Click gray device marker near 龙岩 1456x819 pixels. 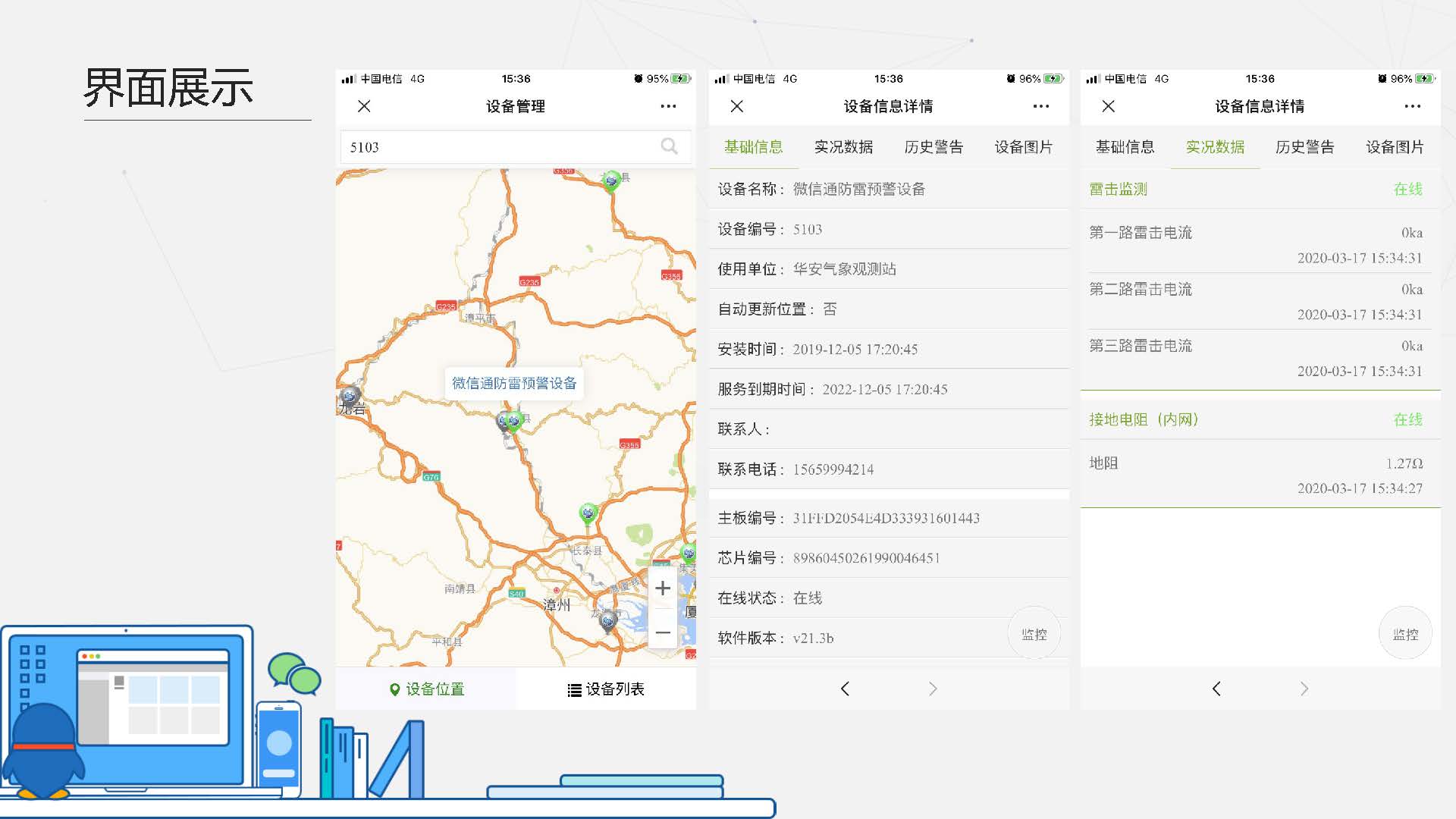tap(350, 396)
